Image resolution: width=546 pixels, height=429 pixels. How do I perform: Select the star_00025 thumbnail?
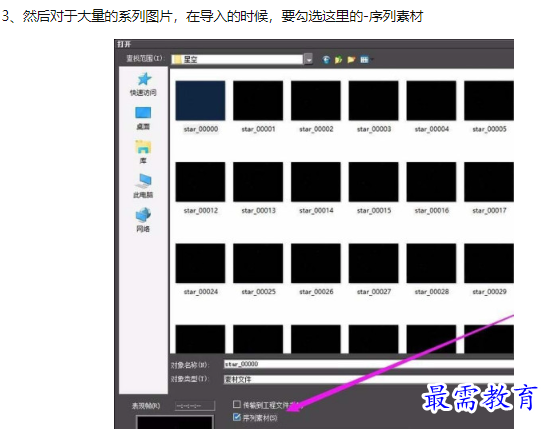pos(258,263)
